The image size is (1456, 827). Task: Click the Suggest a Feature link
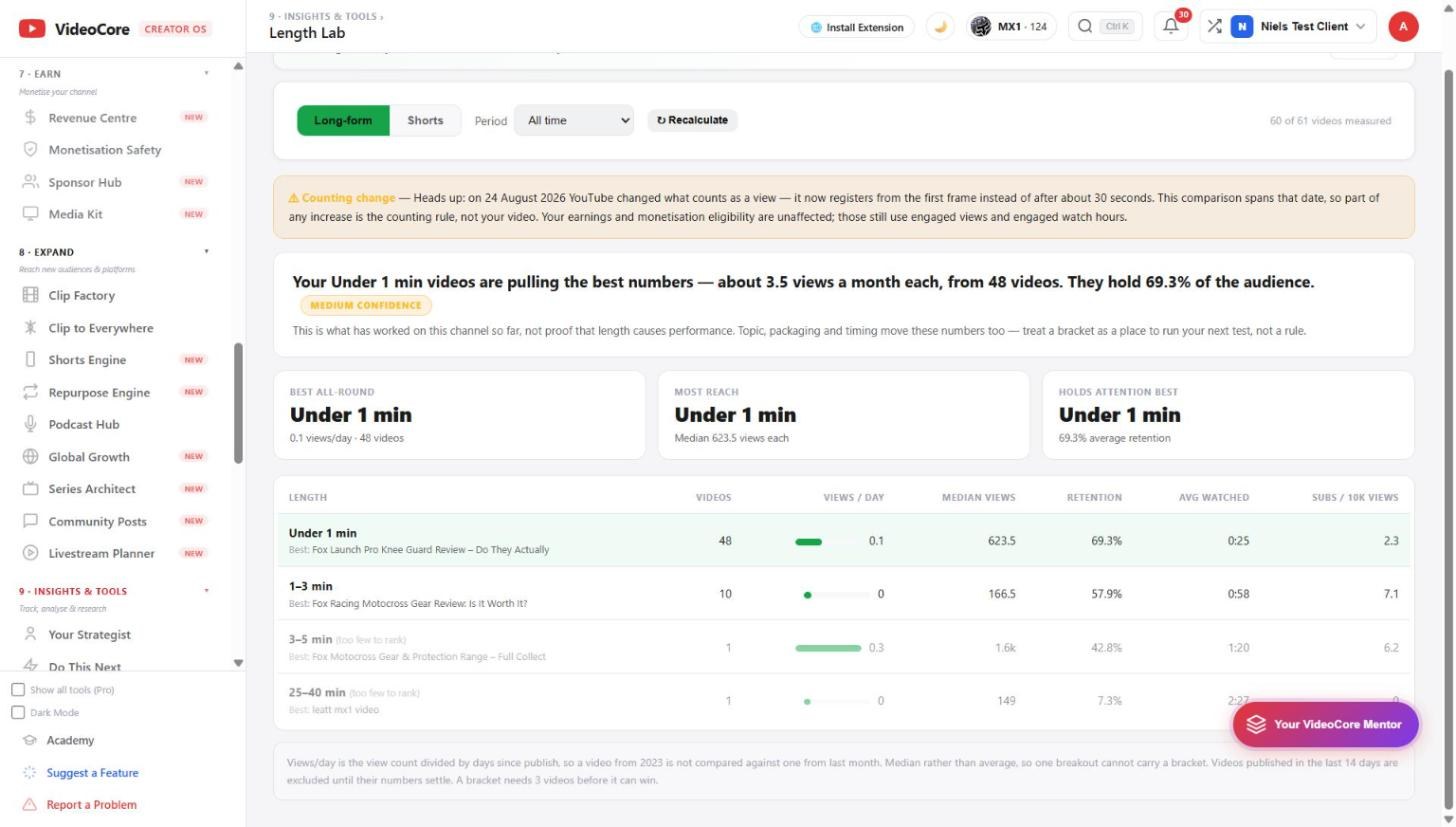tap(92, 773)
